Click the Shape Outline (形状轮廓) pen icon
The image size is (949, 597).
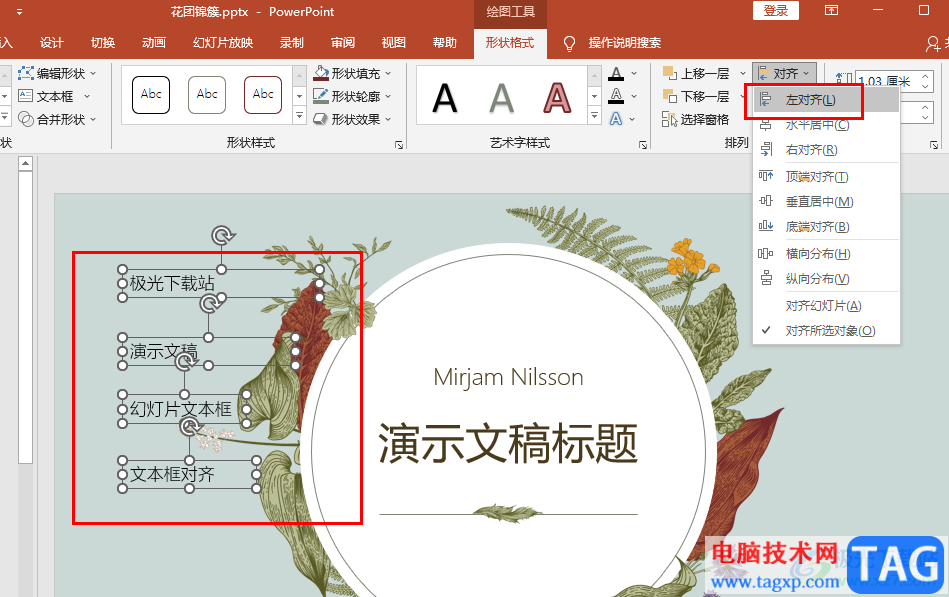click(321, 96)
